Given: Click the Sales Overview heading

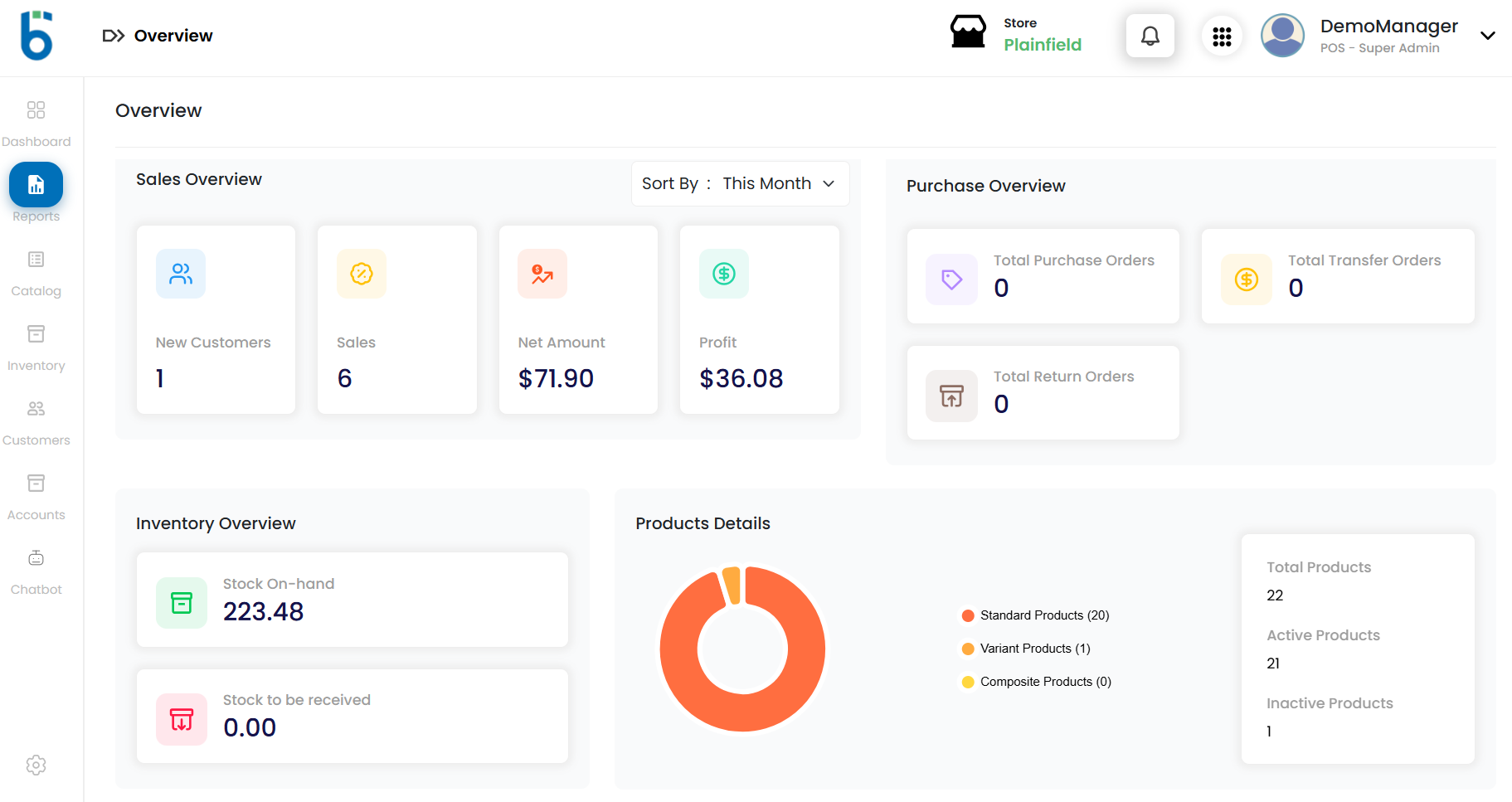Looking at the screenshot, I should [x=199, y=179].
